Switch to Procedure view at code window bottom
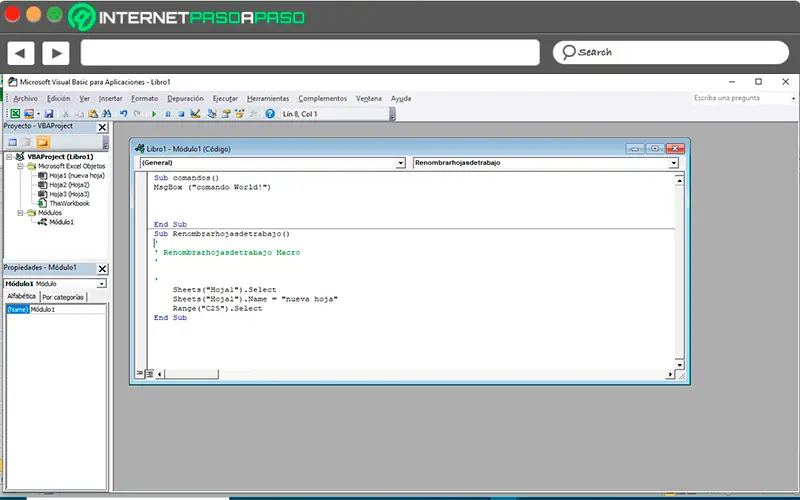This screenshot has height=500, width=800. [x=139, y=374]
